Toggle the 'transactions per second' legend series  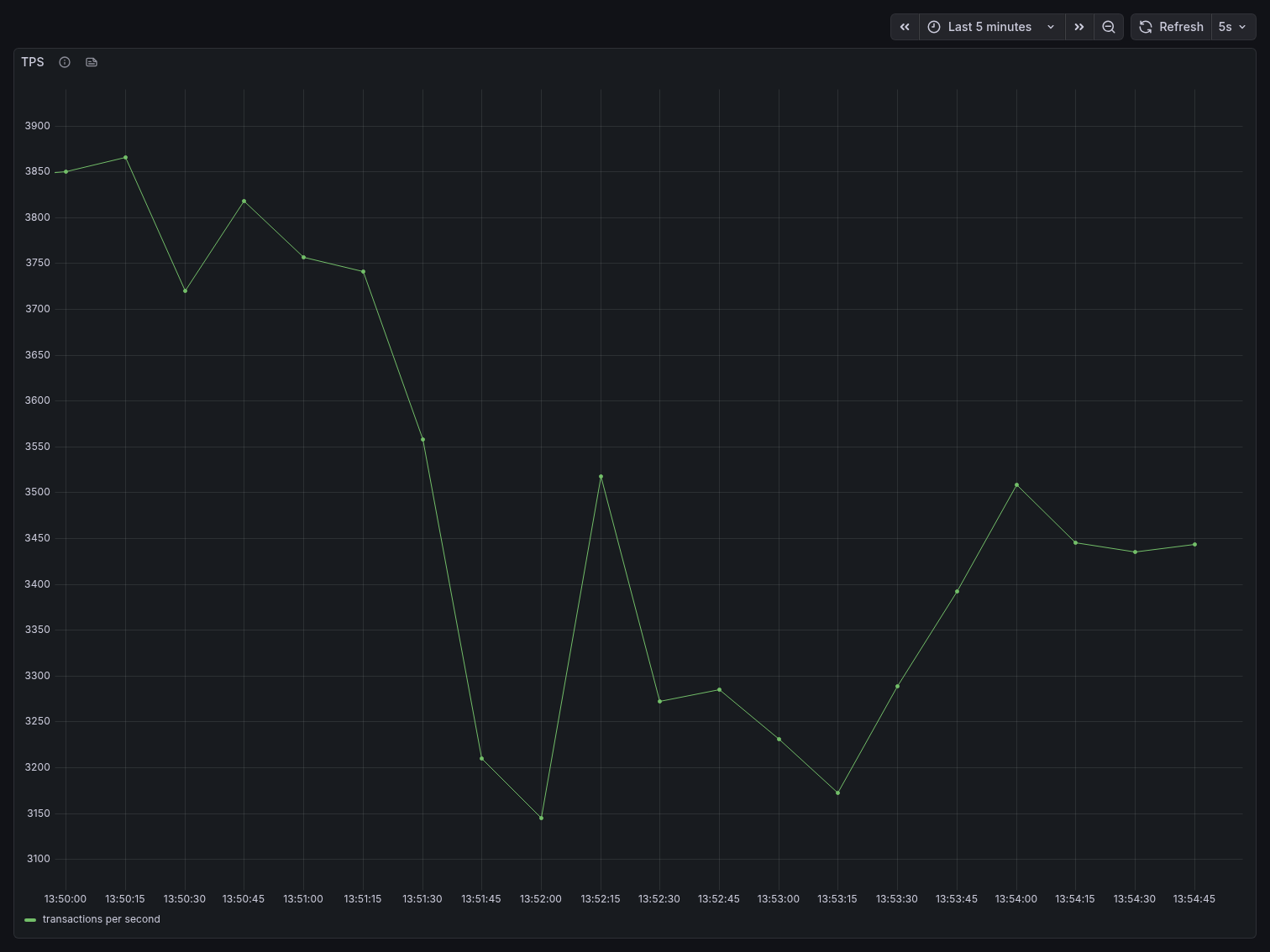(101, 919)
